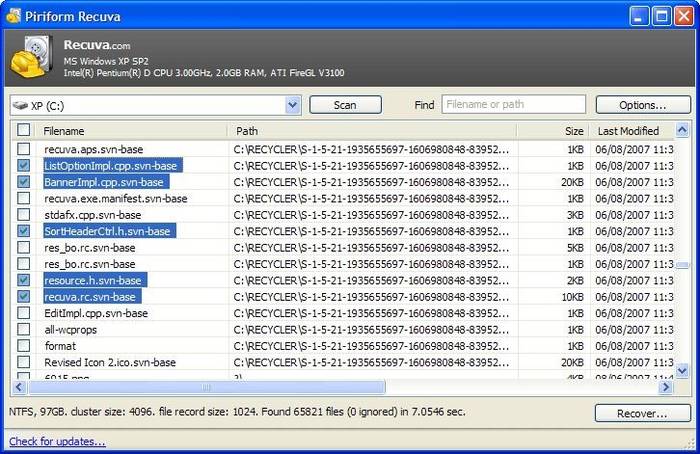700x454 pixels.
Task: Open the Check for updates link
Action: 57,441
